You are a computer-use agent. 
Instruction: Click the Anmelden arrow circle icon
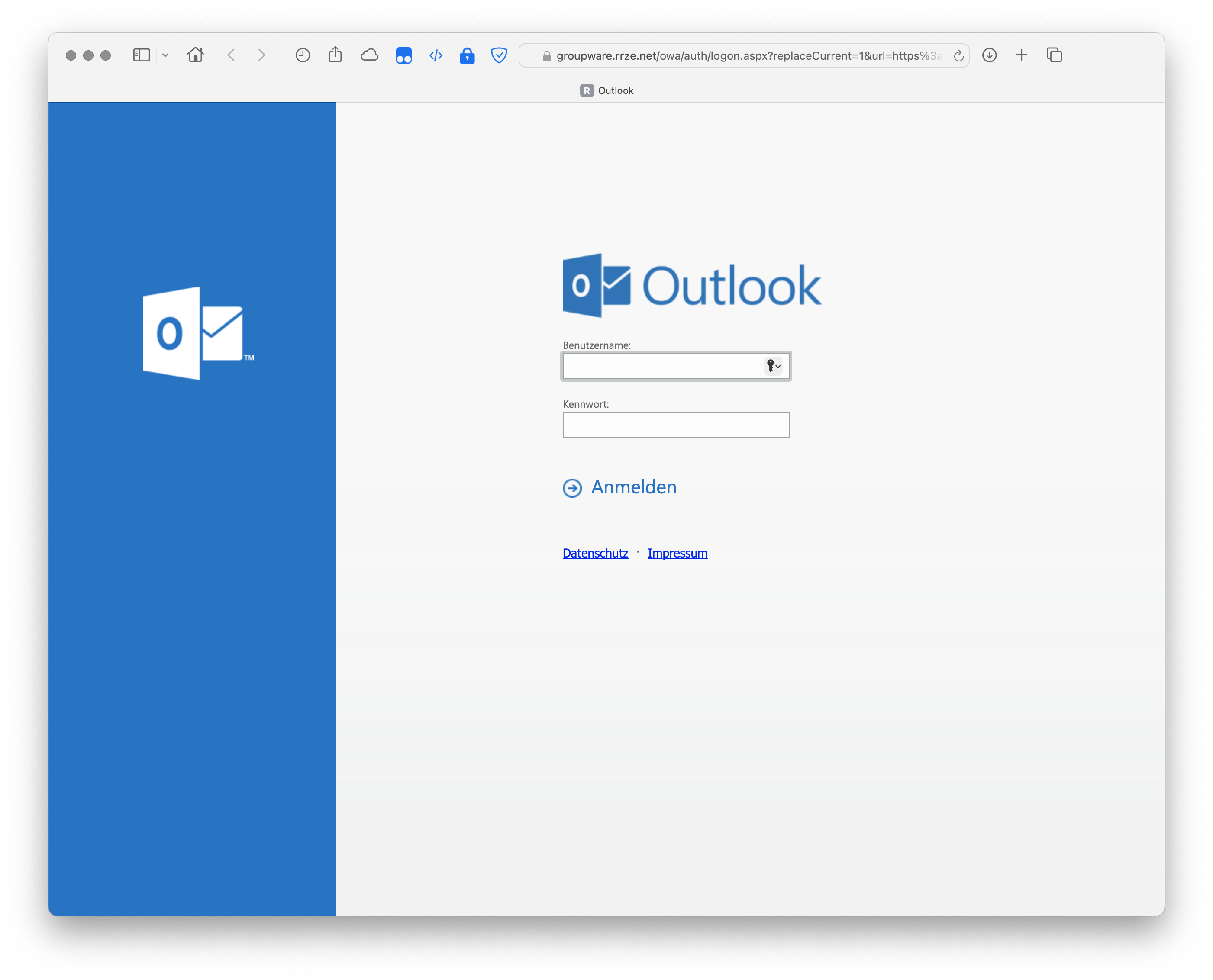click(x=572, y=488)
